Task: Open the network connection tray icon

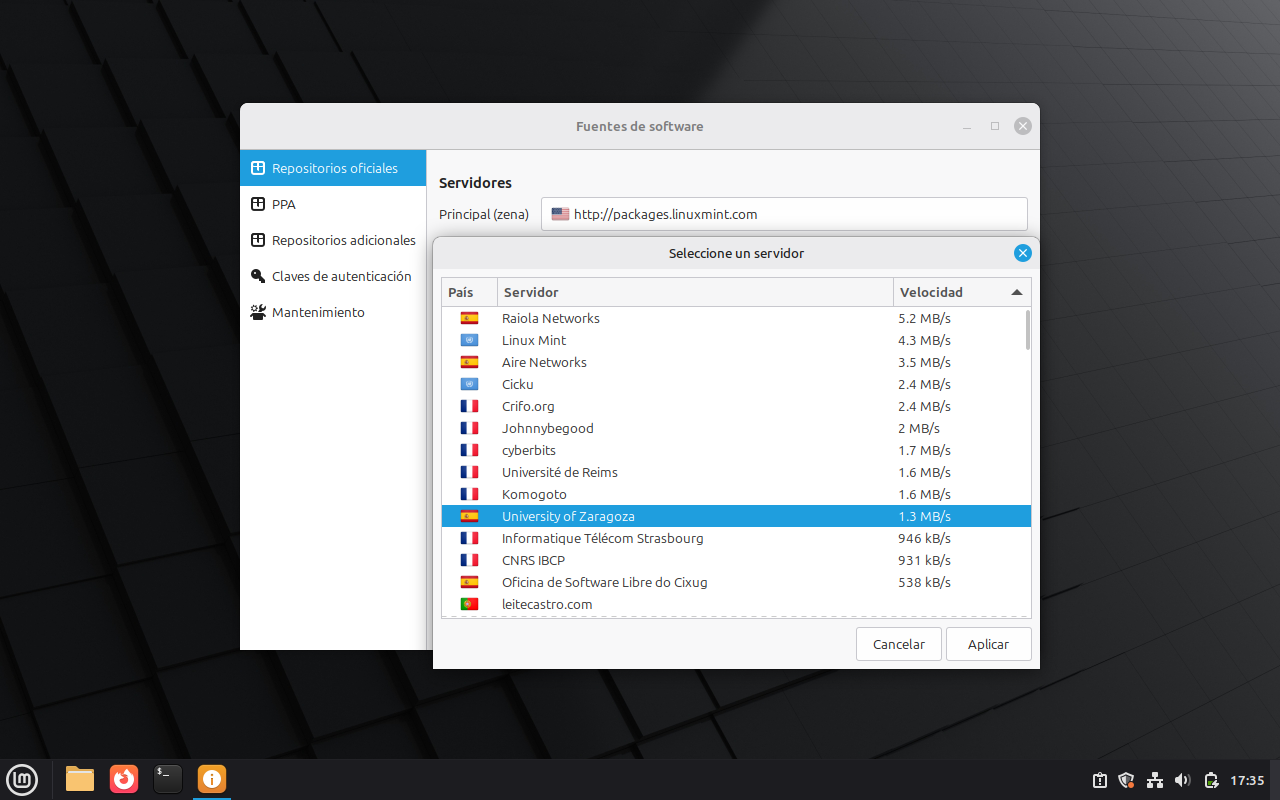Action: (x=1155, y=780)
